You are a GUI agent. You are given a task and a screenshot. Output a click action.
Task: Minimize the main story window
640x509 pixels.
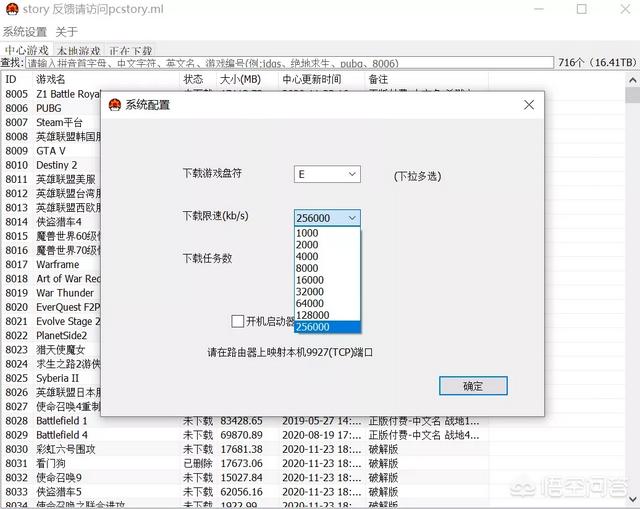[x=534, y=9]
